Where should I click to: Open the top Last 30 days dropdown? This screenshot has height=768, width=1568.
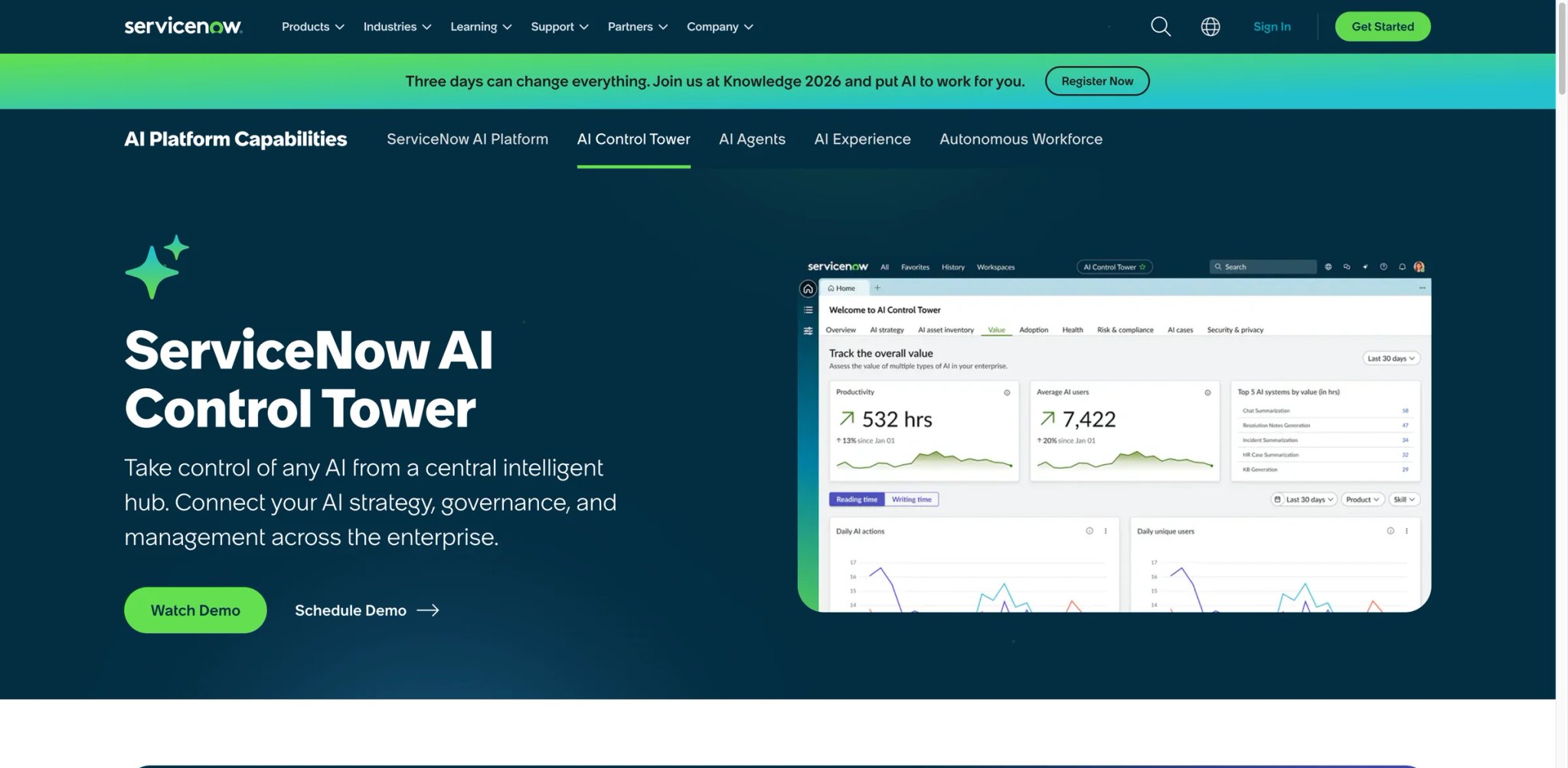1391,358
